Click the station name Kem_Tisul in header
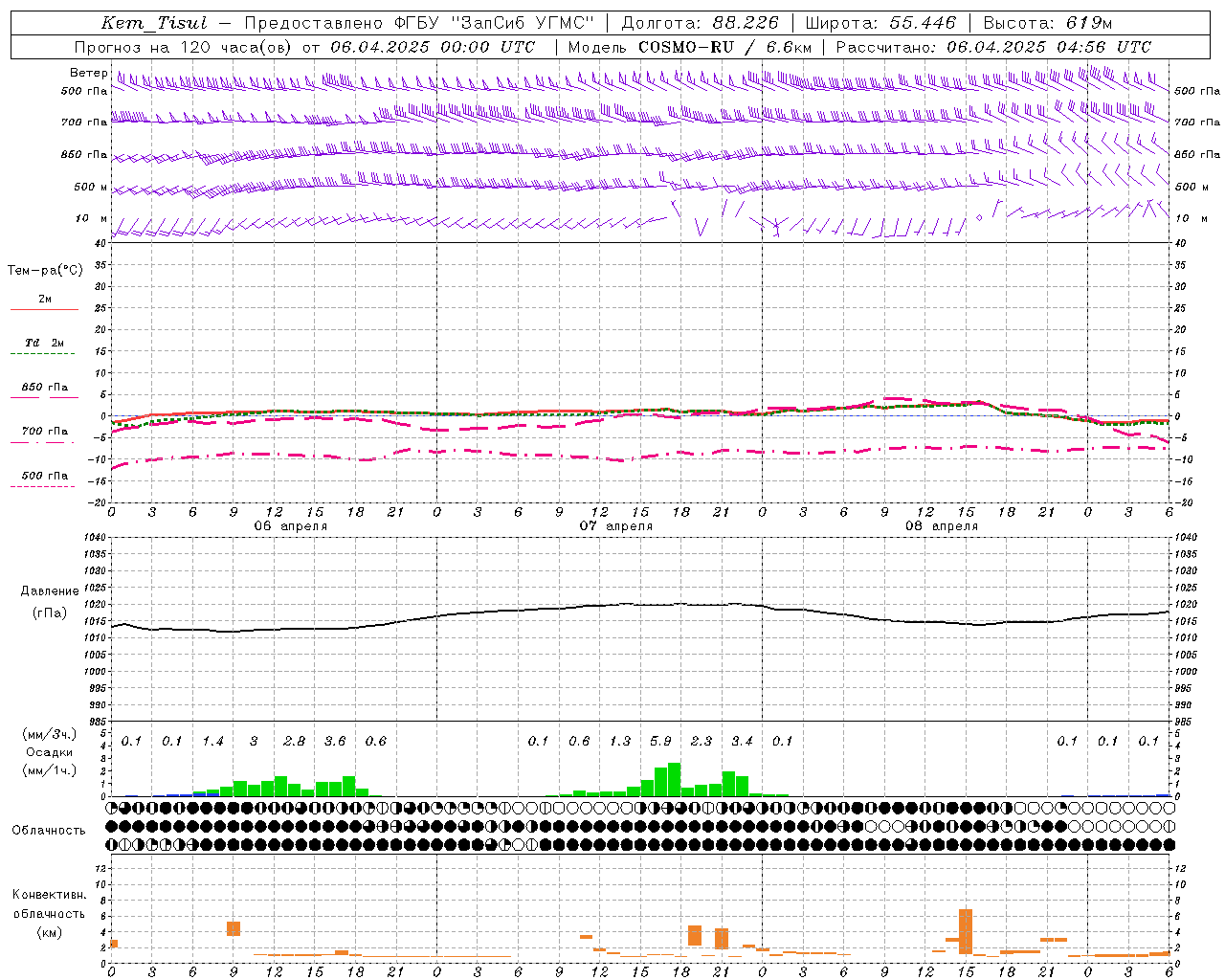 click(x=154, y=24)
